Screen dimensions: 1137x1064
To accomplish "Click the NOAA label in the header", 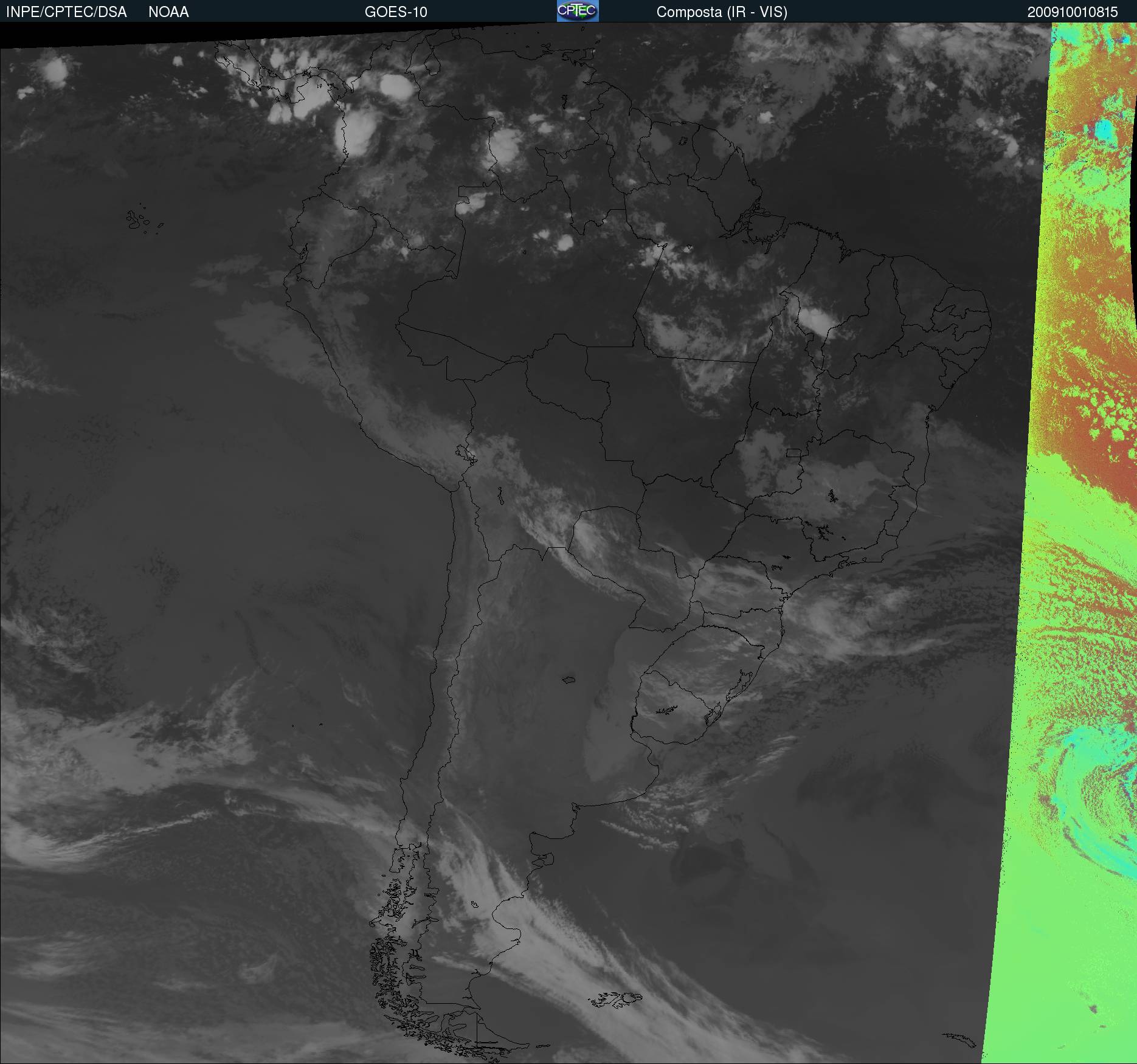I will point(168,12).
